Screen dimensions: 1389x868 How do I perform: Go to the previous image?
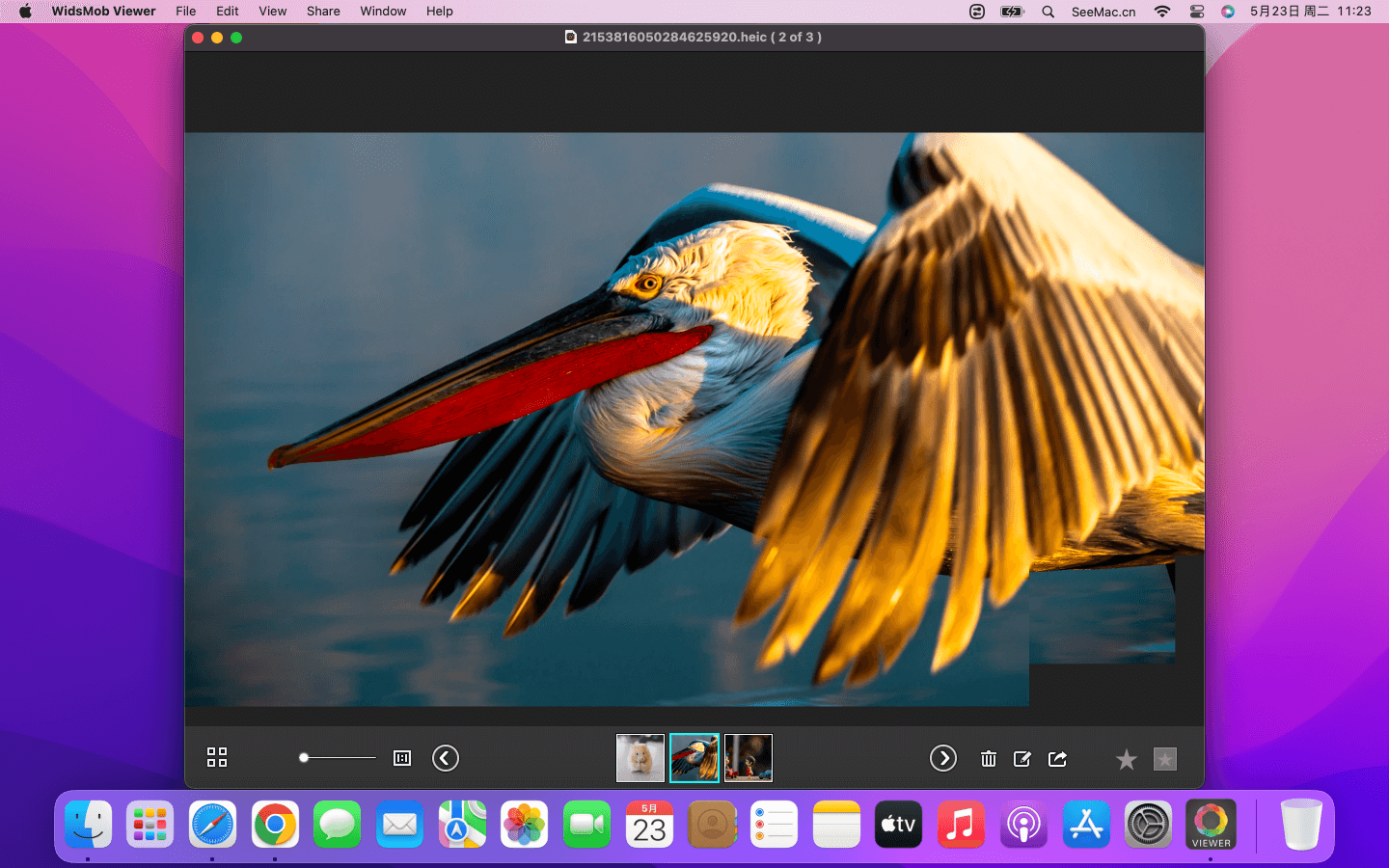pyautogui.click(x=446, y=758)
